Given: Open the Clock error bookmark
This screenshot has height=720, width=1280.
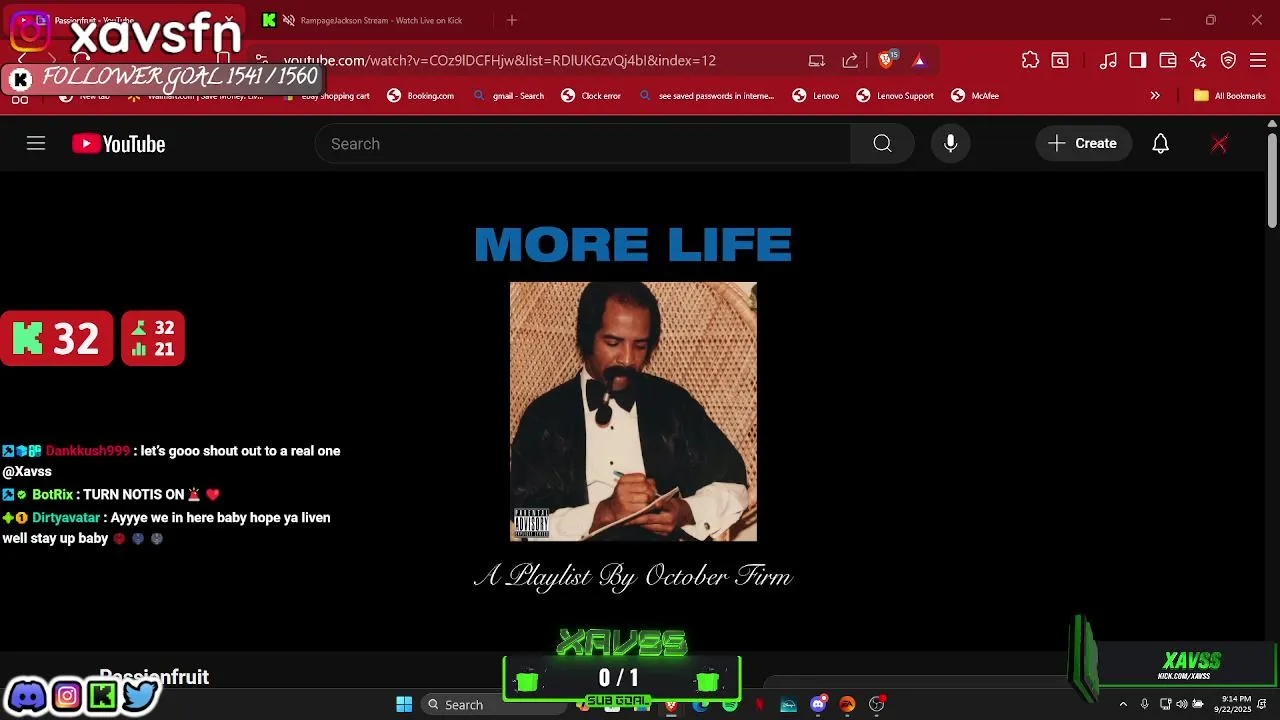Looking at the screenshot, I should click(591, 96).
